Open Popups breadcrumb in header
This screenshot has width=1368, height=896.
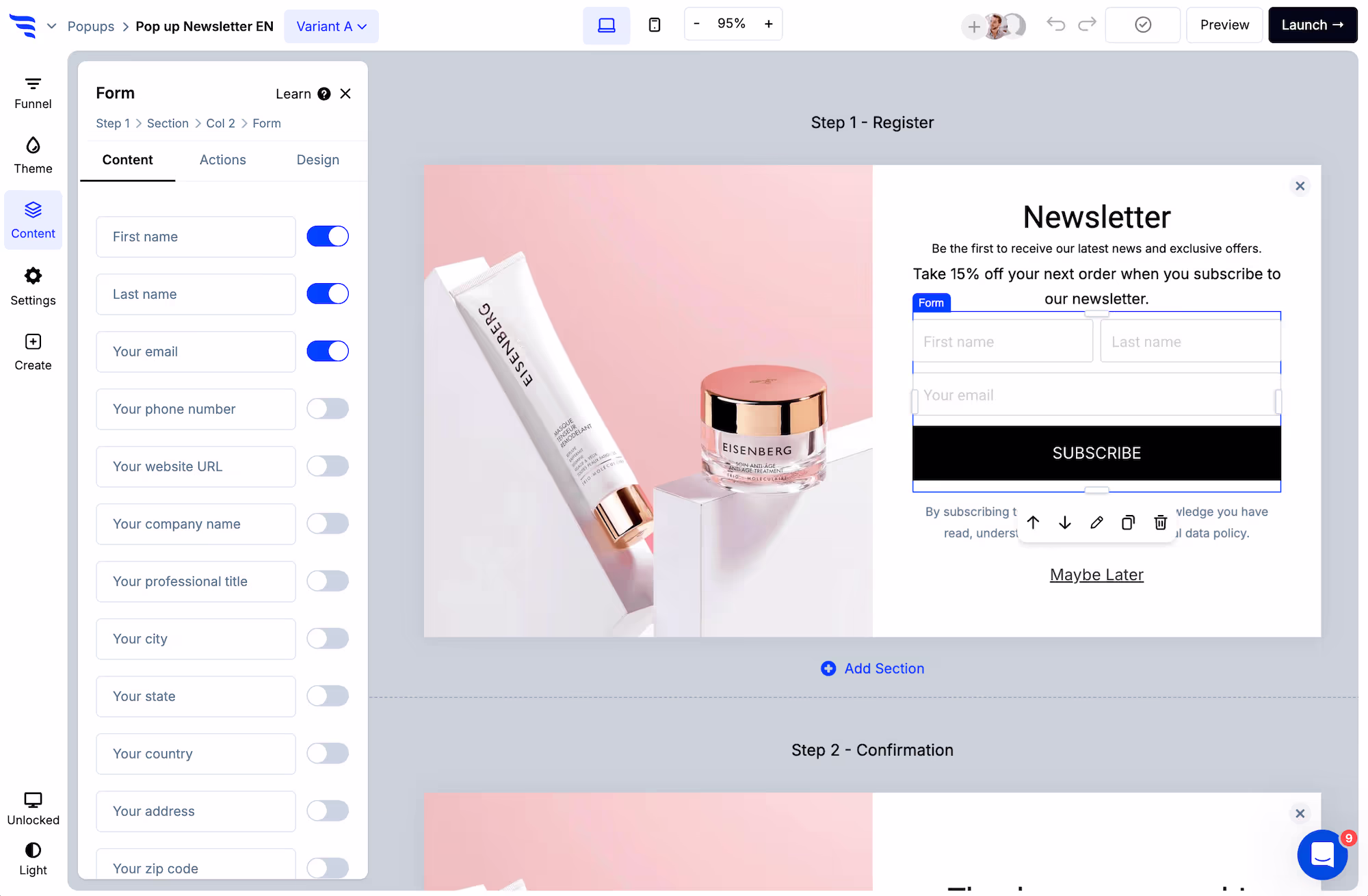pos(91,26)
